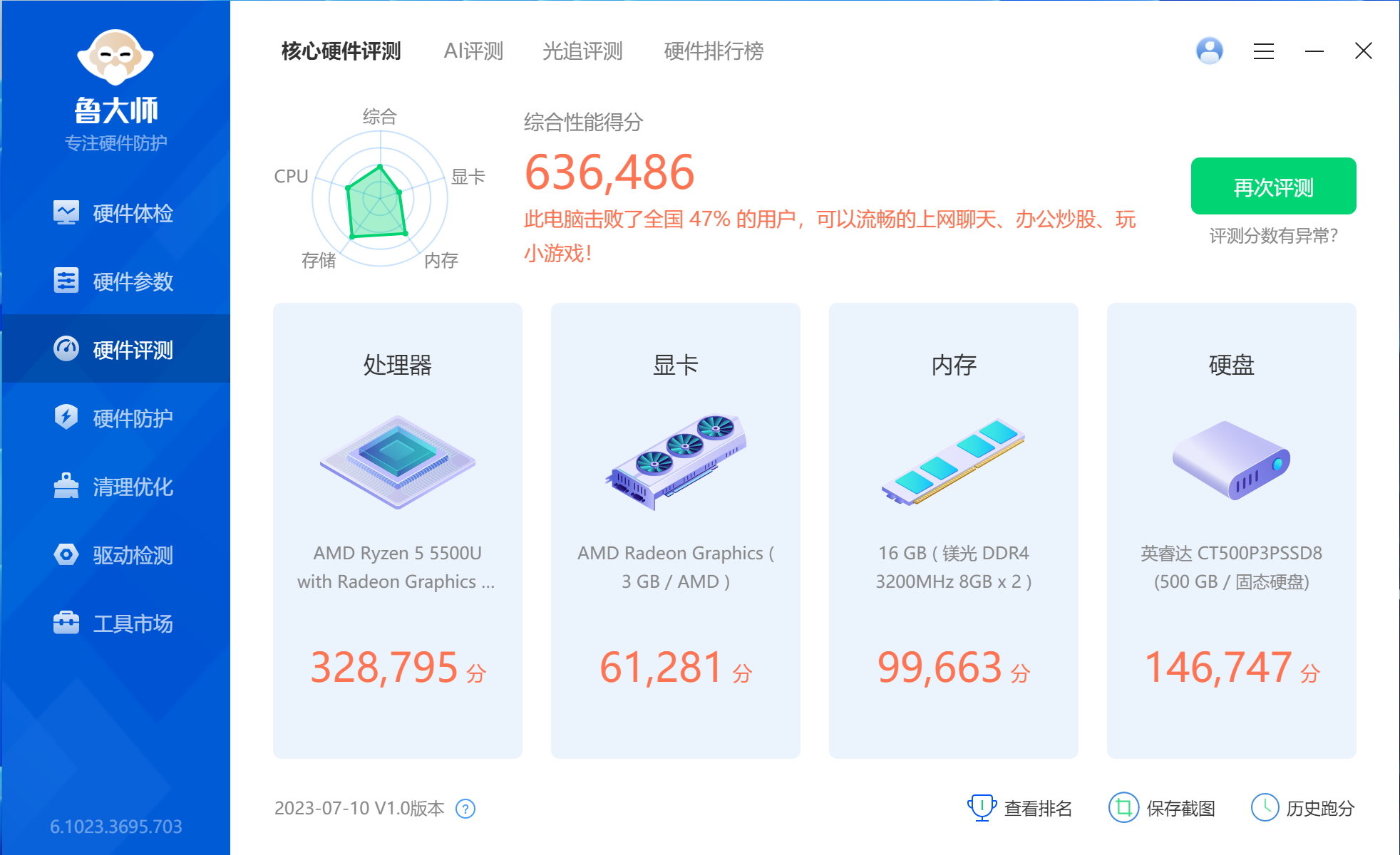1400x855 pixels.
Task: Click the 综合性能得分 heading
Action: [x=583, y=123]
